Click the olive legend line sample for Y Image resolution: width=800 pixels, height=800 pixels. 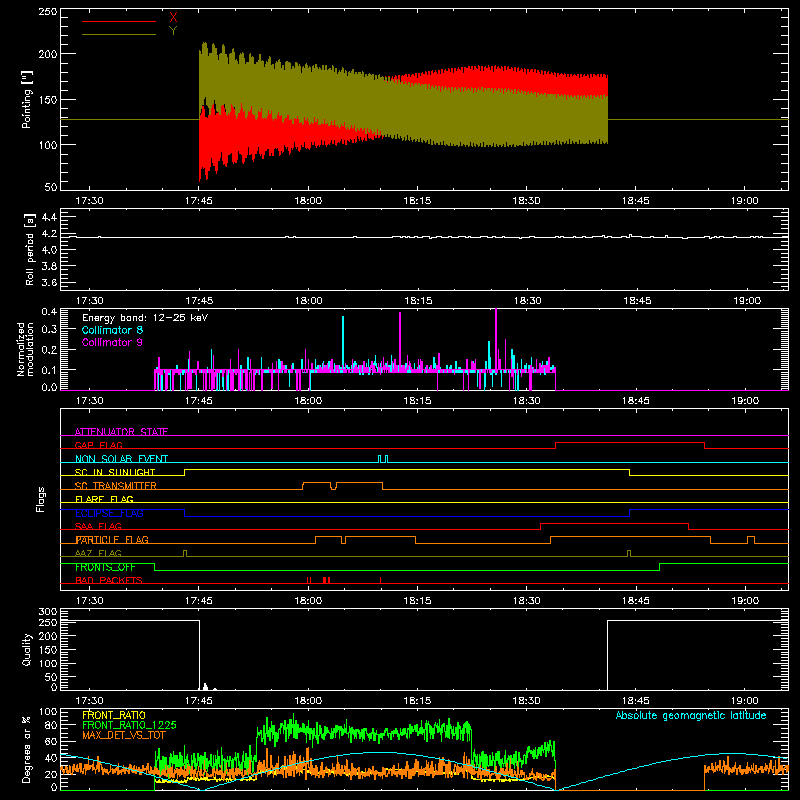click(x=119, y=34)
